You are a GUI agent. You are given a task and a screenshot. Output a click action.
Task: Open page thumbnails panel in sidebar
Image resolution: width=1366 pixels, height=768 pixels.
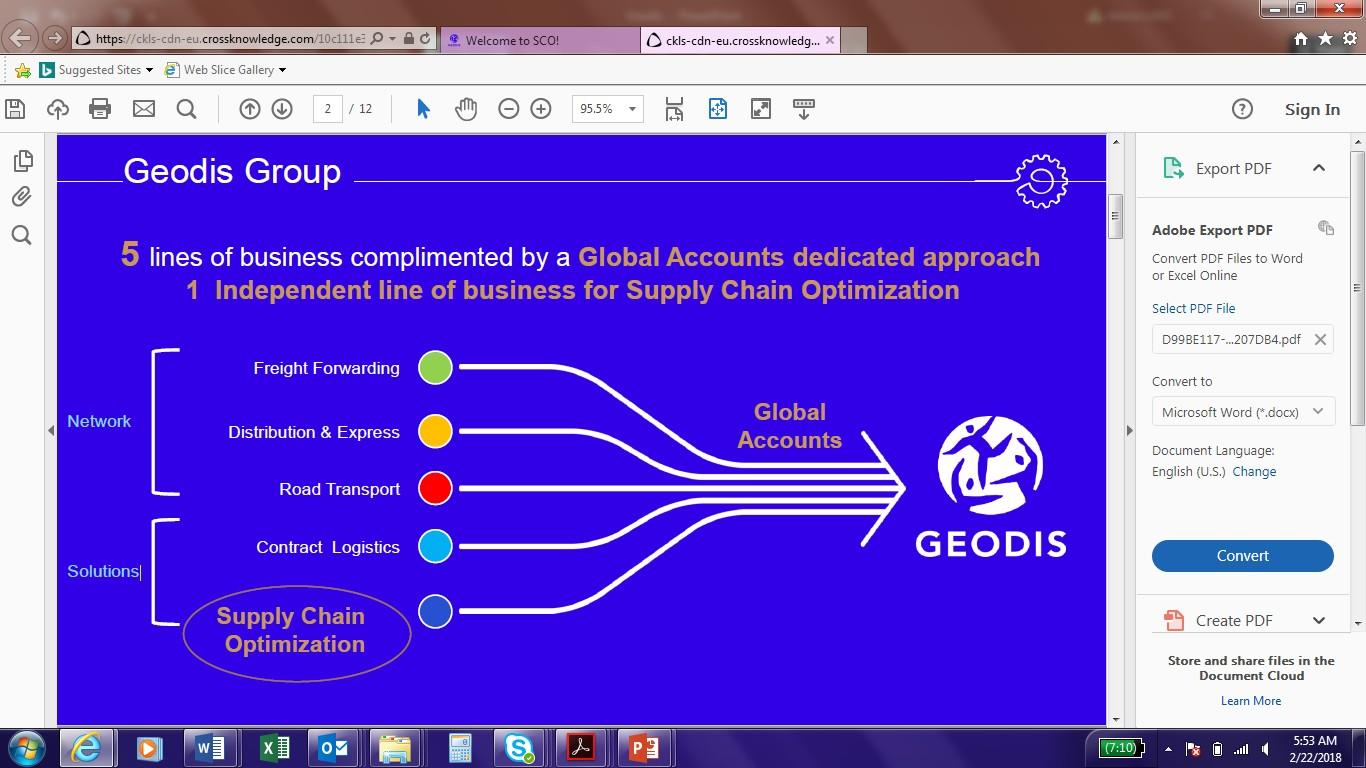tap(22, 161)
